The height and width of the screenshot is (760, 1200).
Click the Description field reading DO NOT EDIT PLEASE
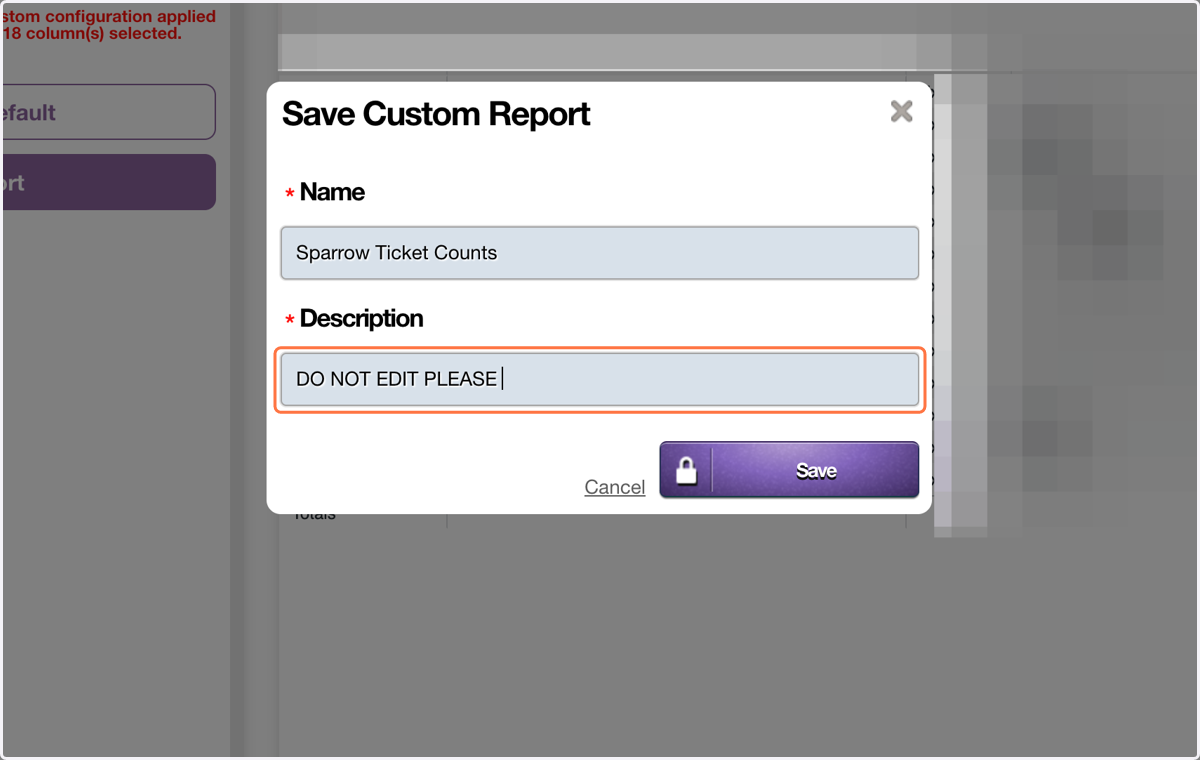[x=600, y=379]
